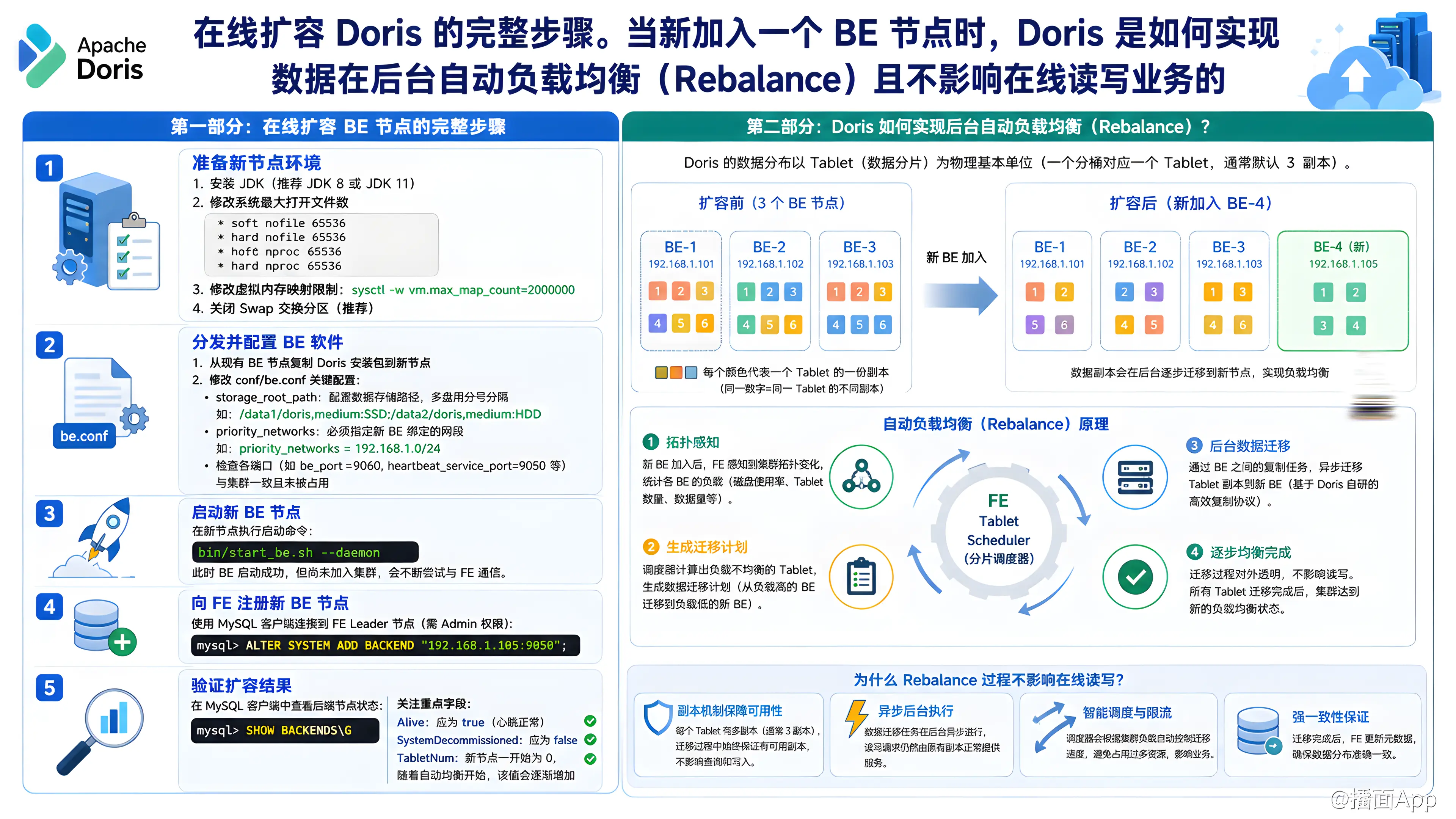Select the blue step 1 badge

pos(49,168)
